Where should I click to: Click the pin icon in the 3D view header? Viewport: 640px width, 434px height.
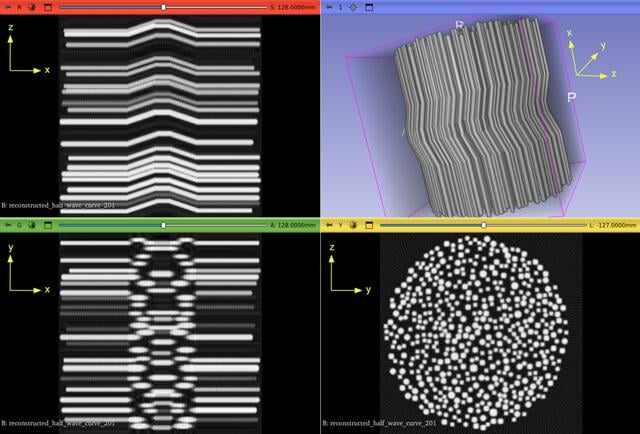(329, 7)
